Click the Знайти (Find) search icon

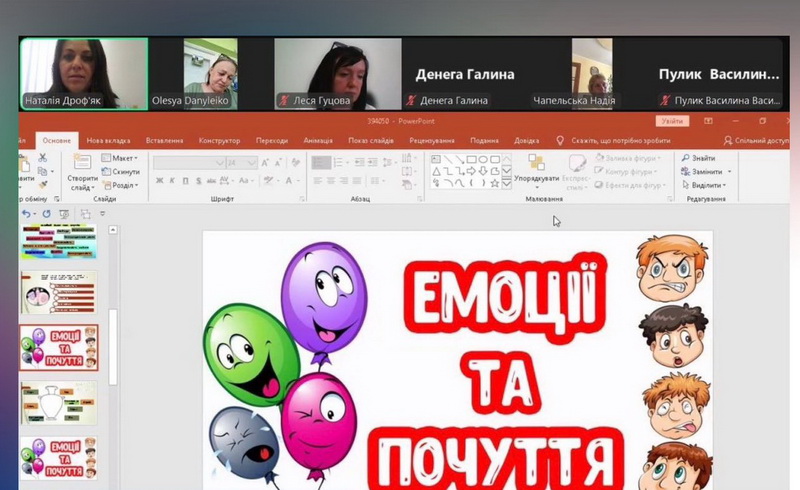point(685,158)
